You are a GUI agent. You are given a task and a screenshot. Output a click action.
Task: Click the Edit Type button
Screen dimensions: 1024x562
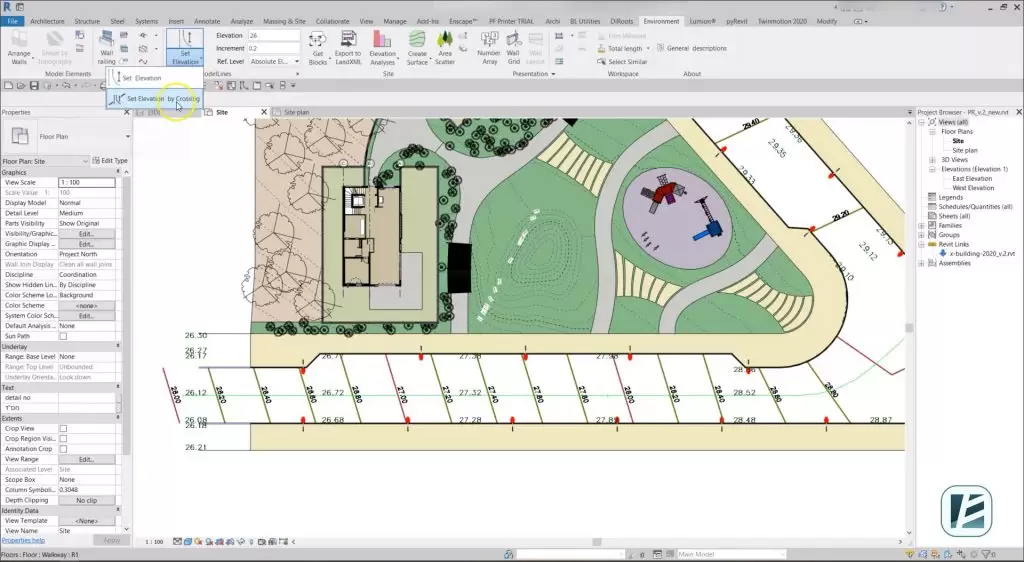(110, 160)
